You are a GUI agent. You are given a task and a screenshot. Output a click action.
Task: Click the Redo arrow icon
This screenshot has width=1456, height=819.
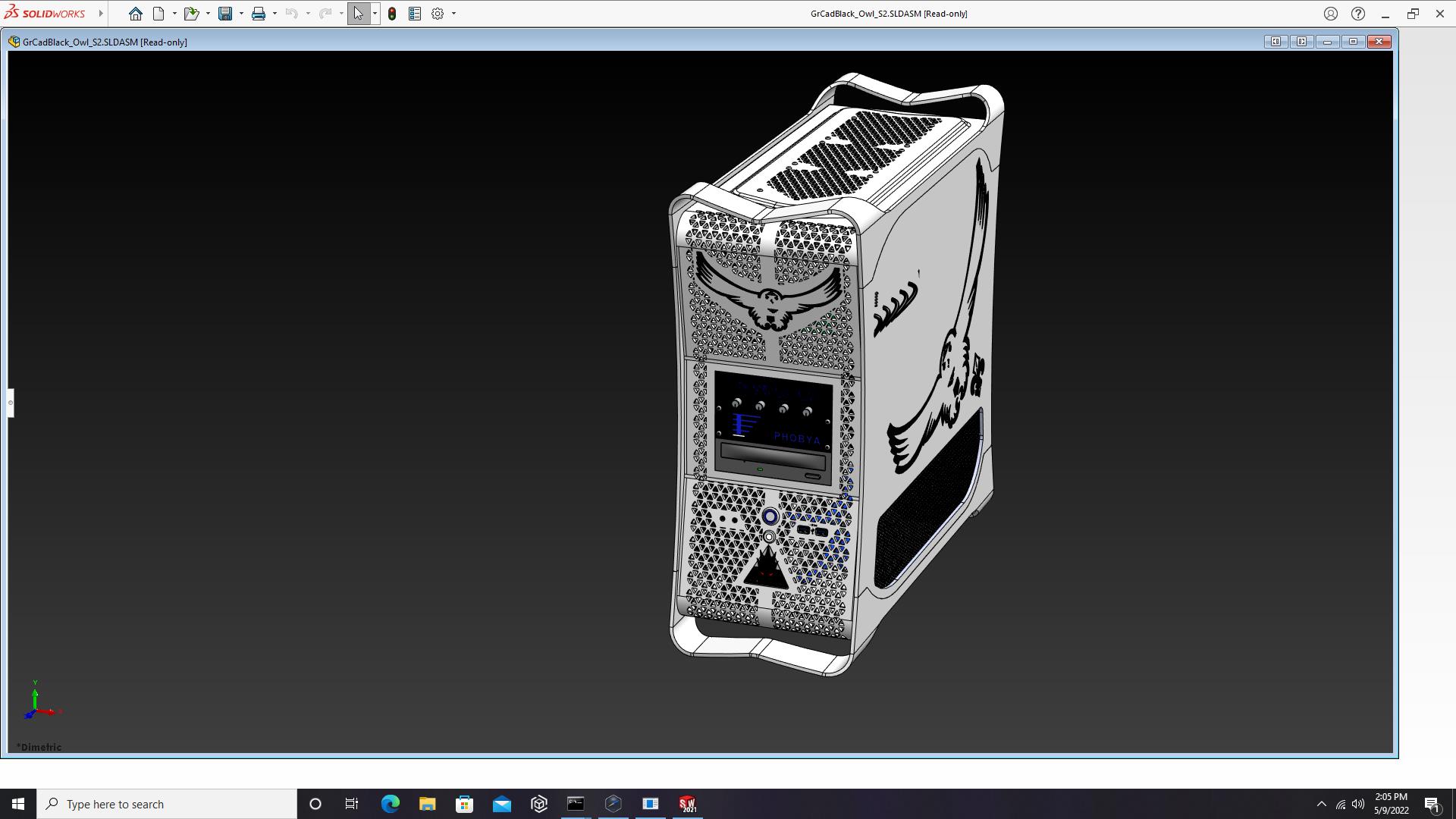point(325,14)
